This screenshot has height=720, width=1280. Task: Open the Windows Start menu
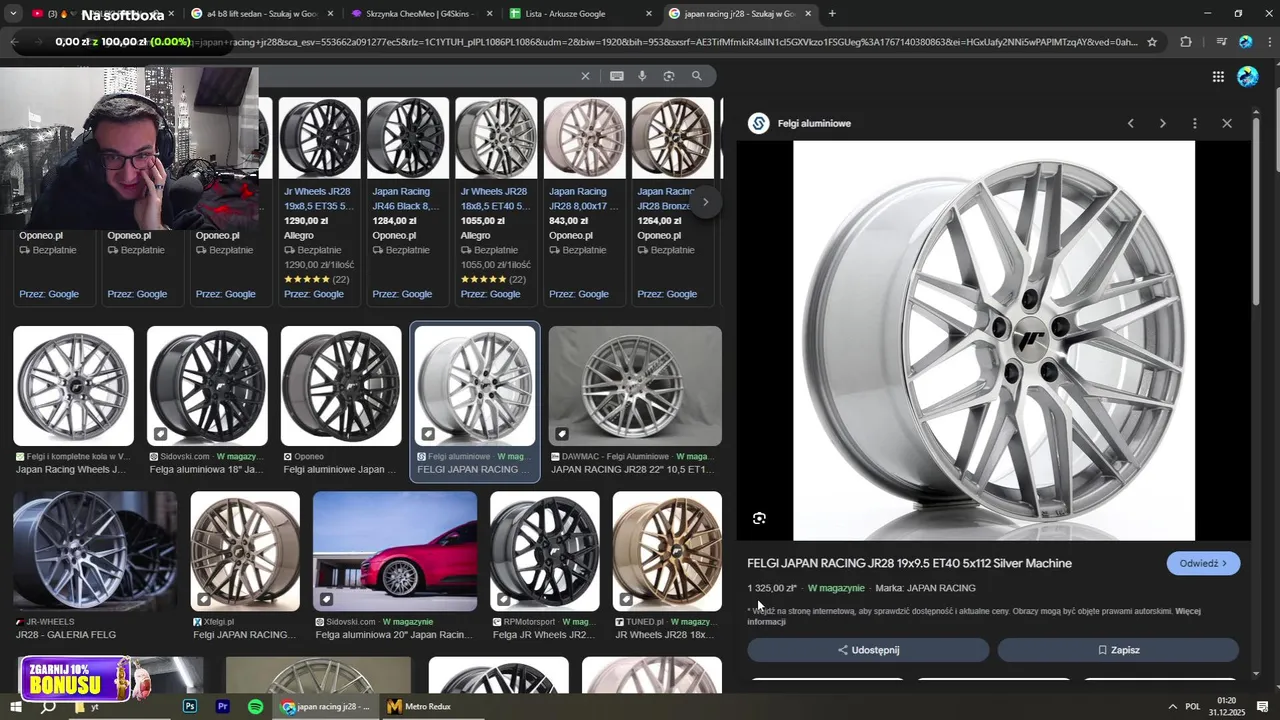(x=14, y=706)
